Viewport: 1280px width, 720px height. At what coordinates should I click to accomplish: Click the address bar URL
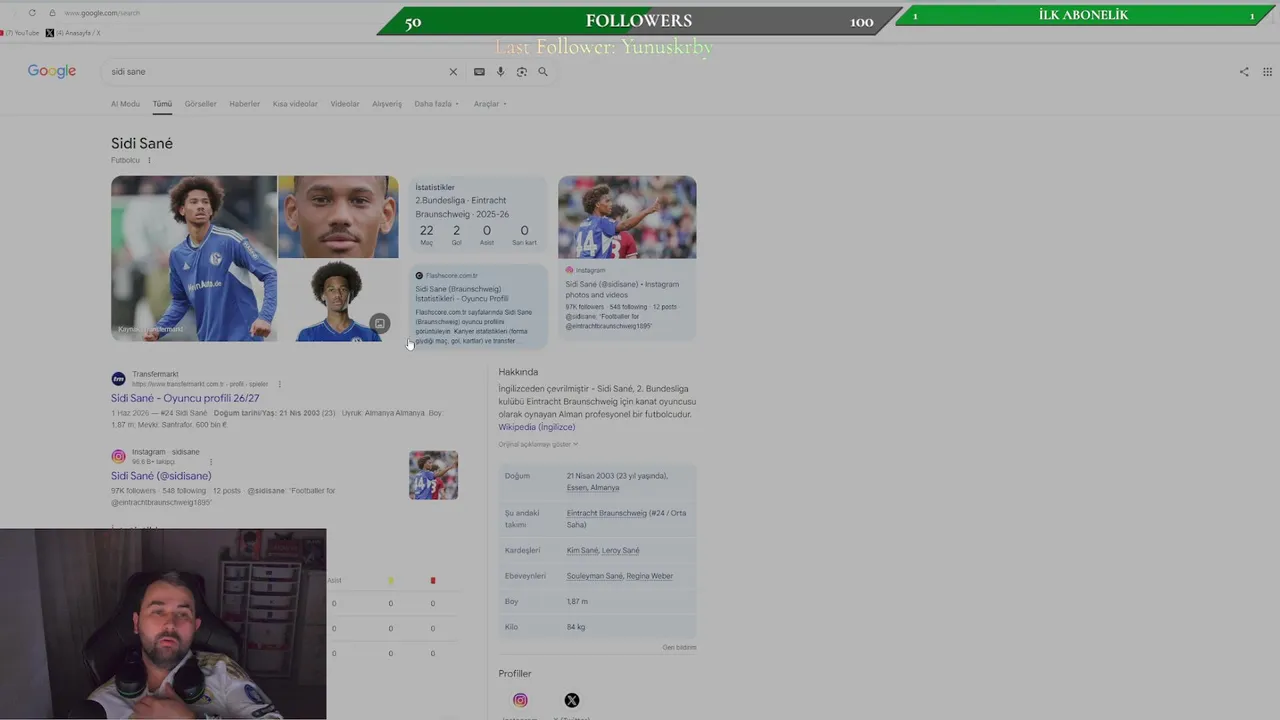(x=103, y=13)
